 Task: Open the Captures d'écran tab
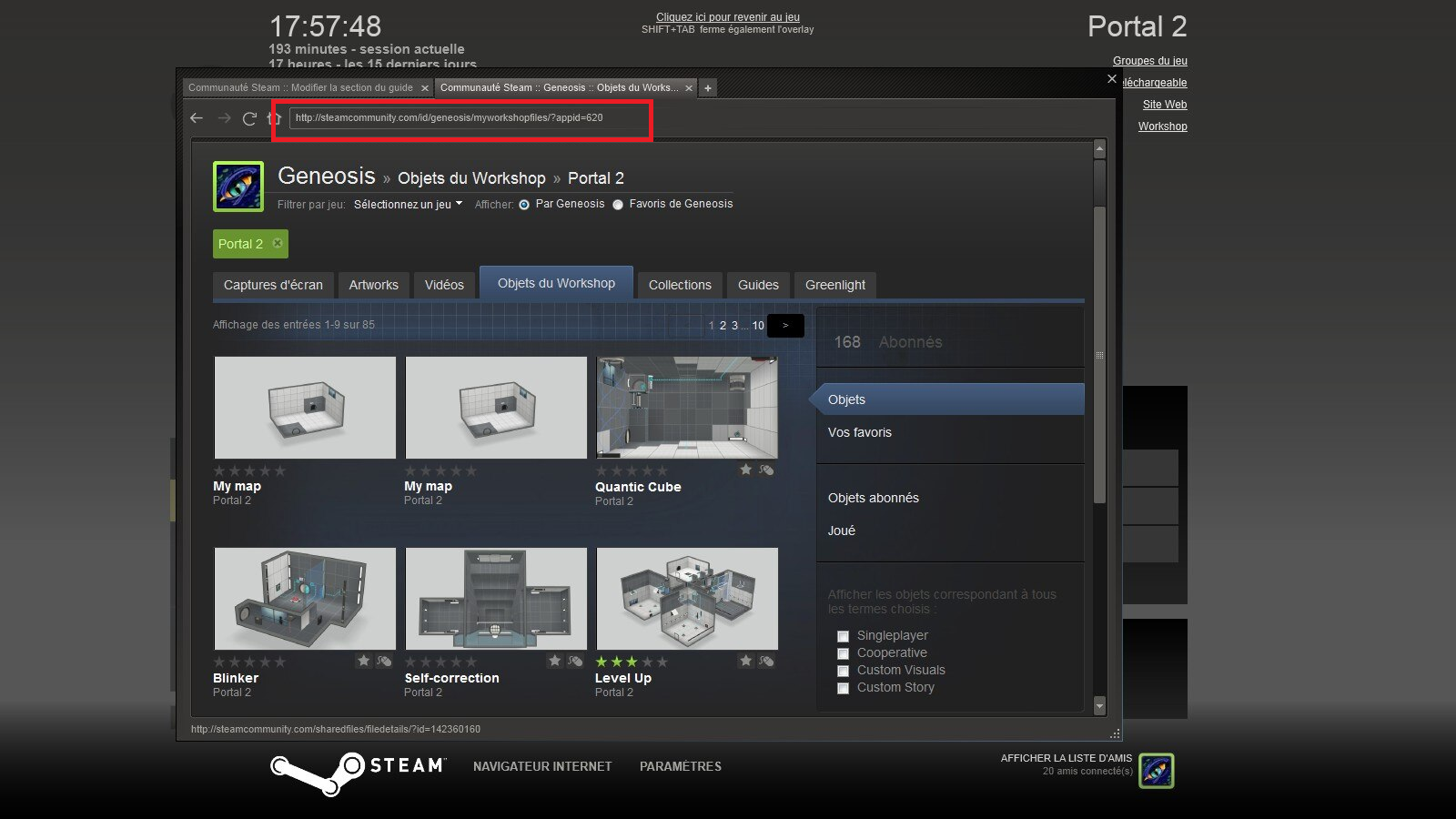tap(273, 285)
